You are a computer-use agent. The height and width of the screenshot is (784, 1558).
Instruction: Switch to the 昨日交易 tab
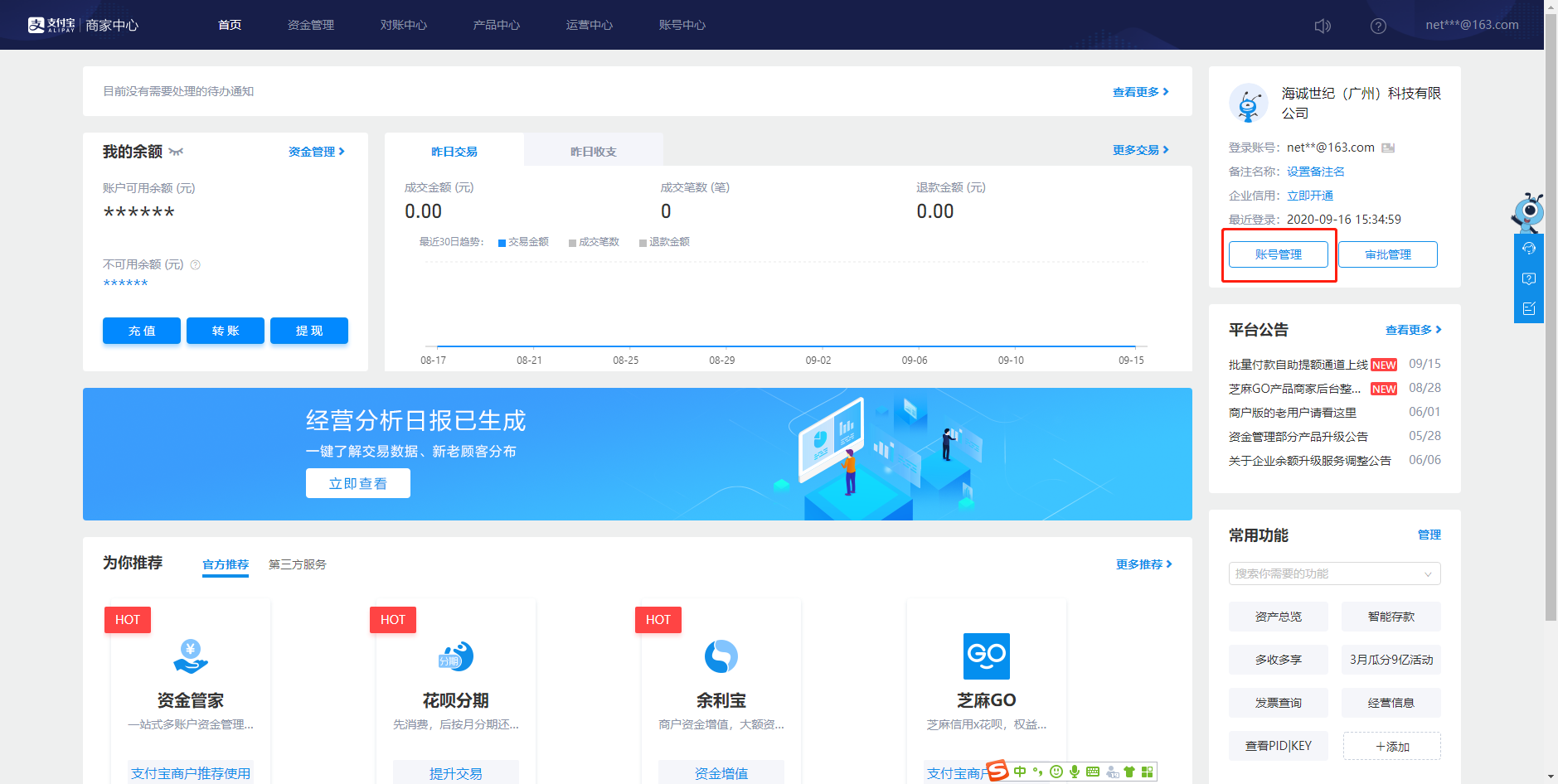click(x=454, y=150)
